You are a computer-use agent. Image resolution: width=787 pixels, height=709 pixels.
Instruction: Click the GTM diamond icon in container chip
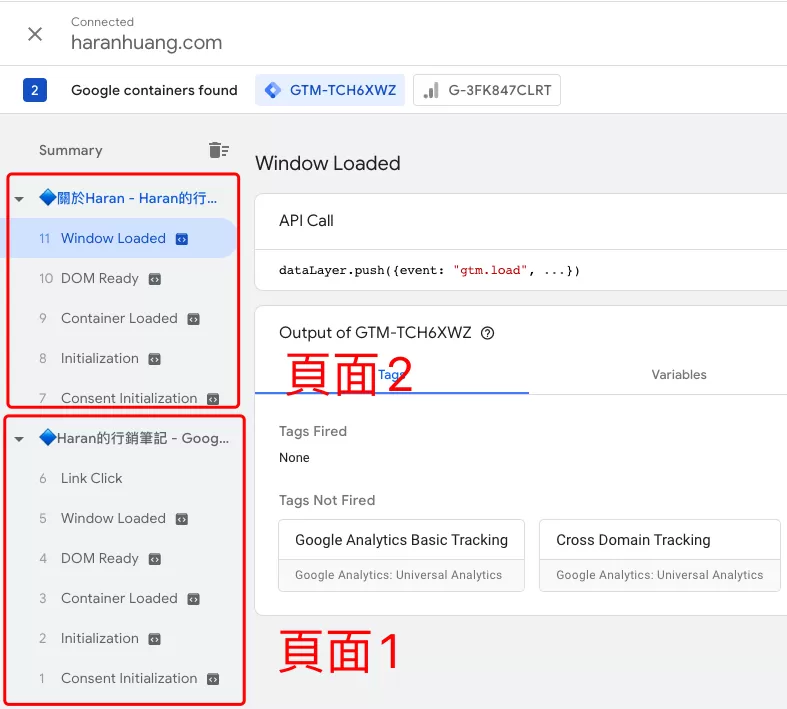pos(273,90)
